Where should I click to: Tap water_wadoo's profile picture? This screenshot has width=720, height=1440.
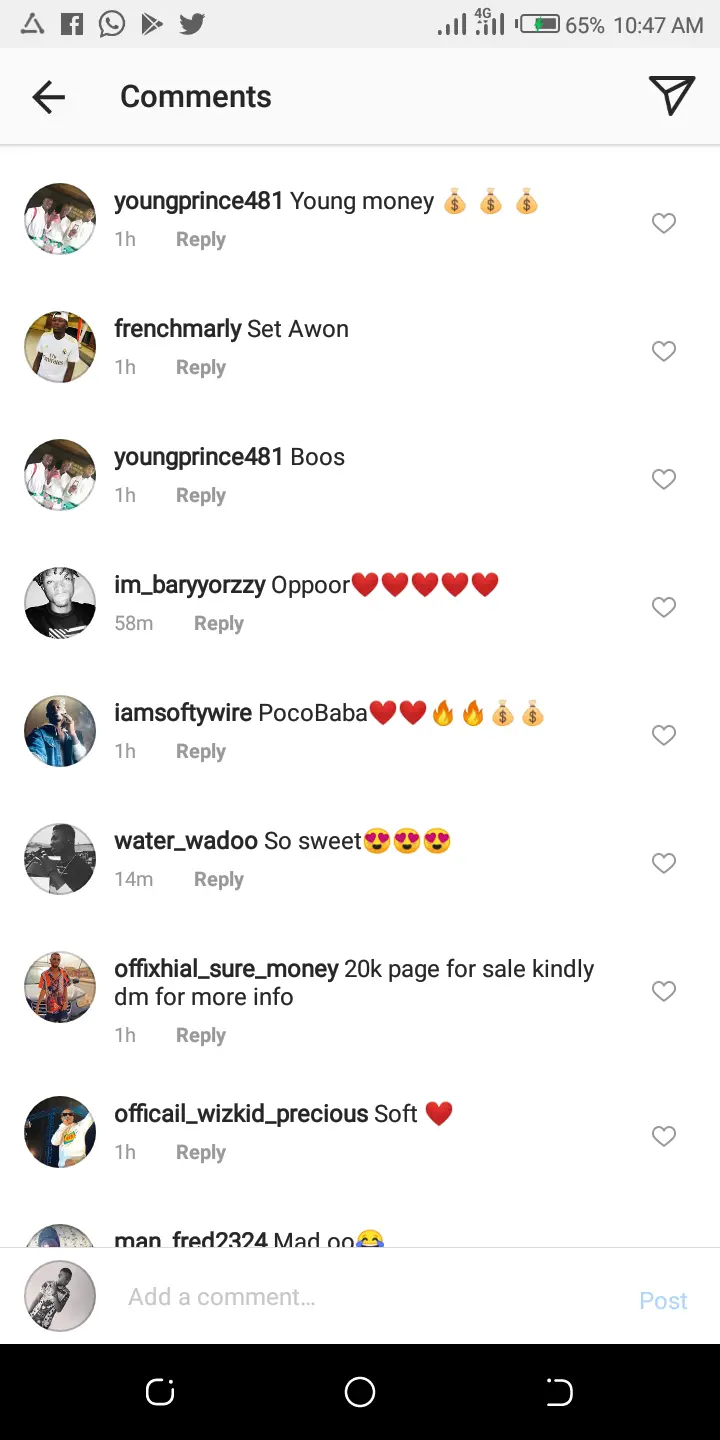[x=60, y=859]
